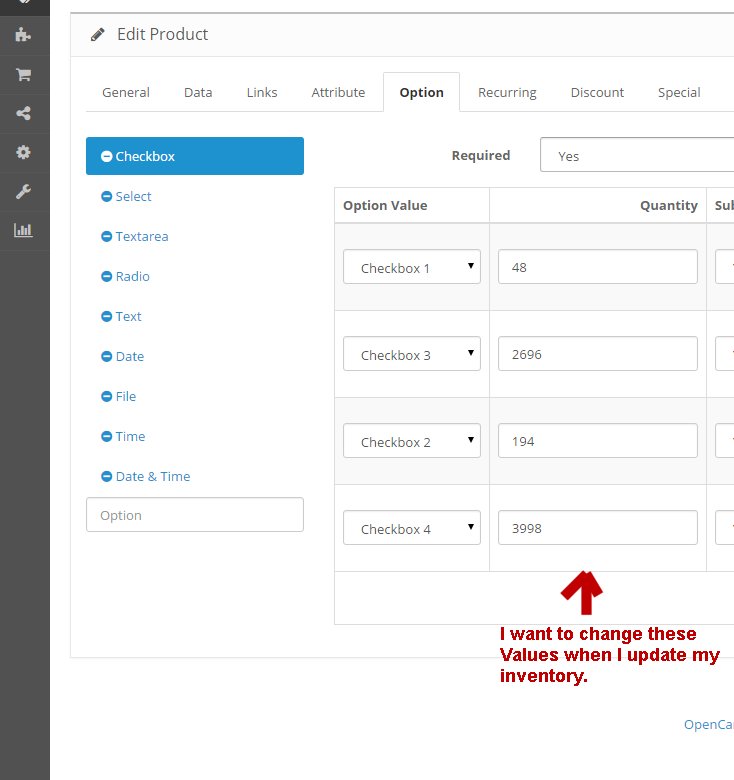This screenshot has height=780, width=734.
Task: Remove the Date & Time option minus icon
Action: point(106,477)
